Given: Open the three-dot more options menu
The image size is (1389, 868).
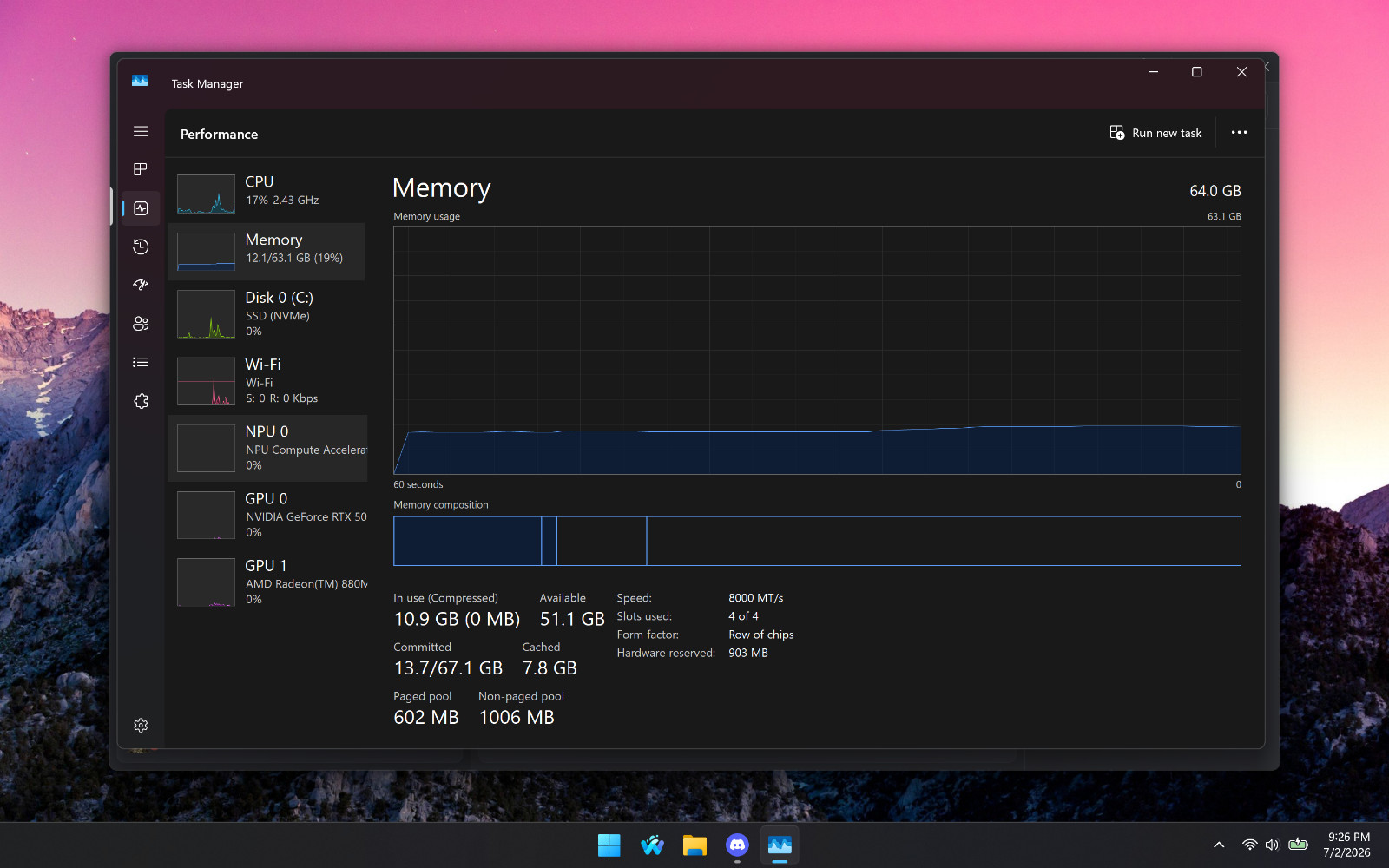Looking at the screenshot, I should 1239,133.
